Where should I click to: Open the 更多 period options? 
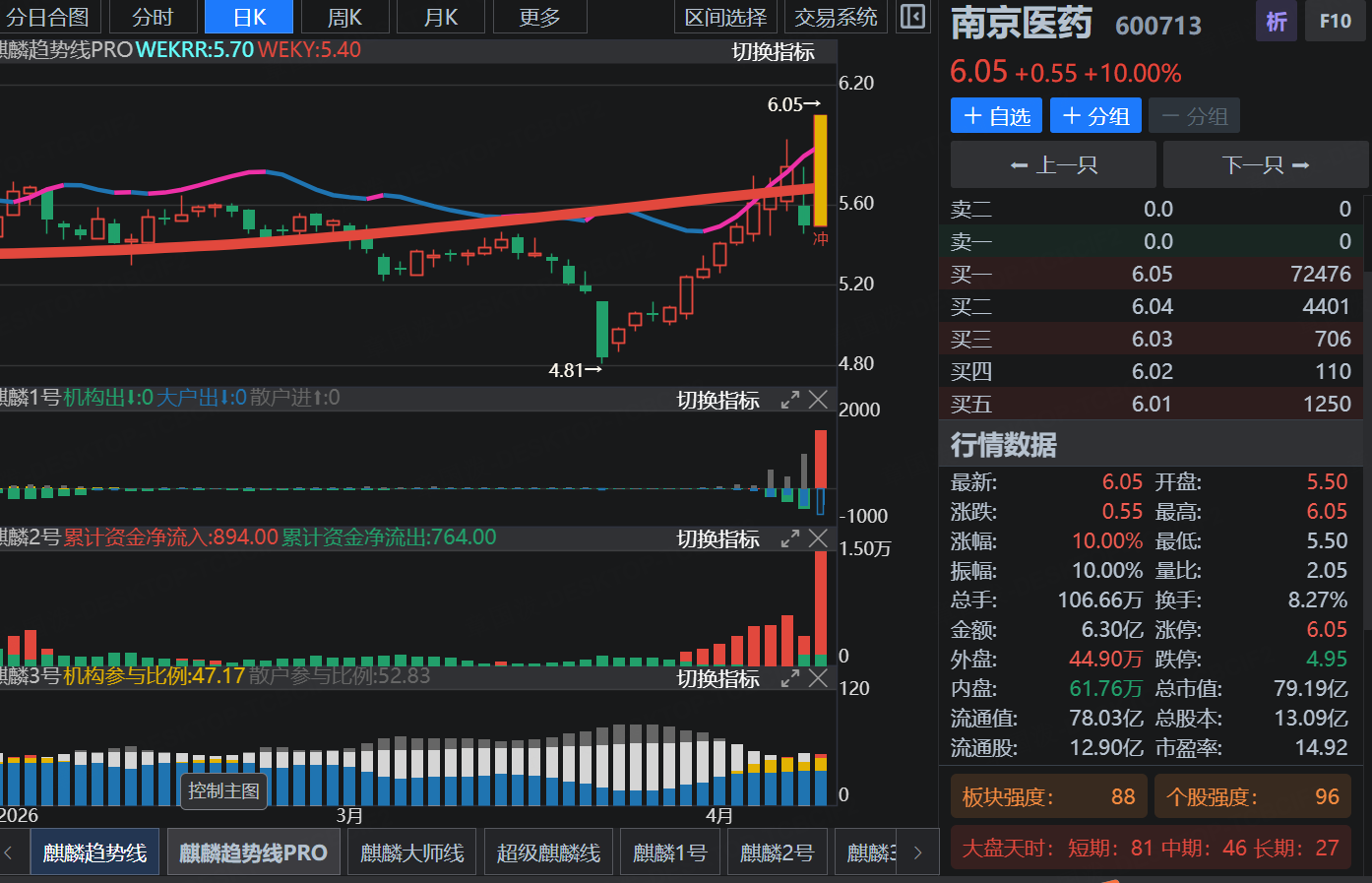pos(539,18)
